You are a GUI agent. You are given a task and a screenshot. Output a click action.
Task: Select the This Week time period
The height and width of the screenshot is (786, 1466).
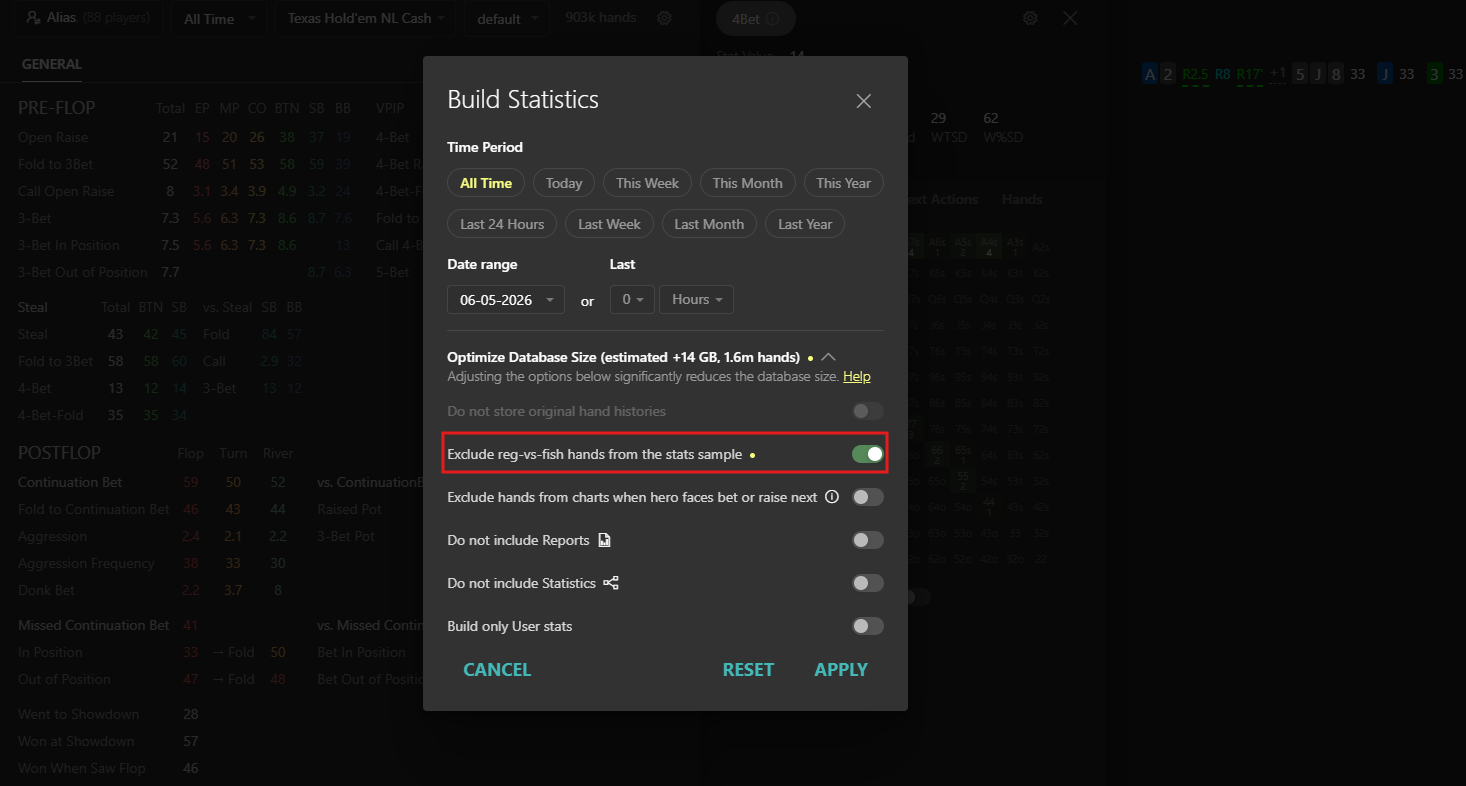(x=647, y=183)
